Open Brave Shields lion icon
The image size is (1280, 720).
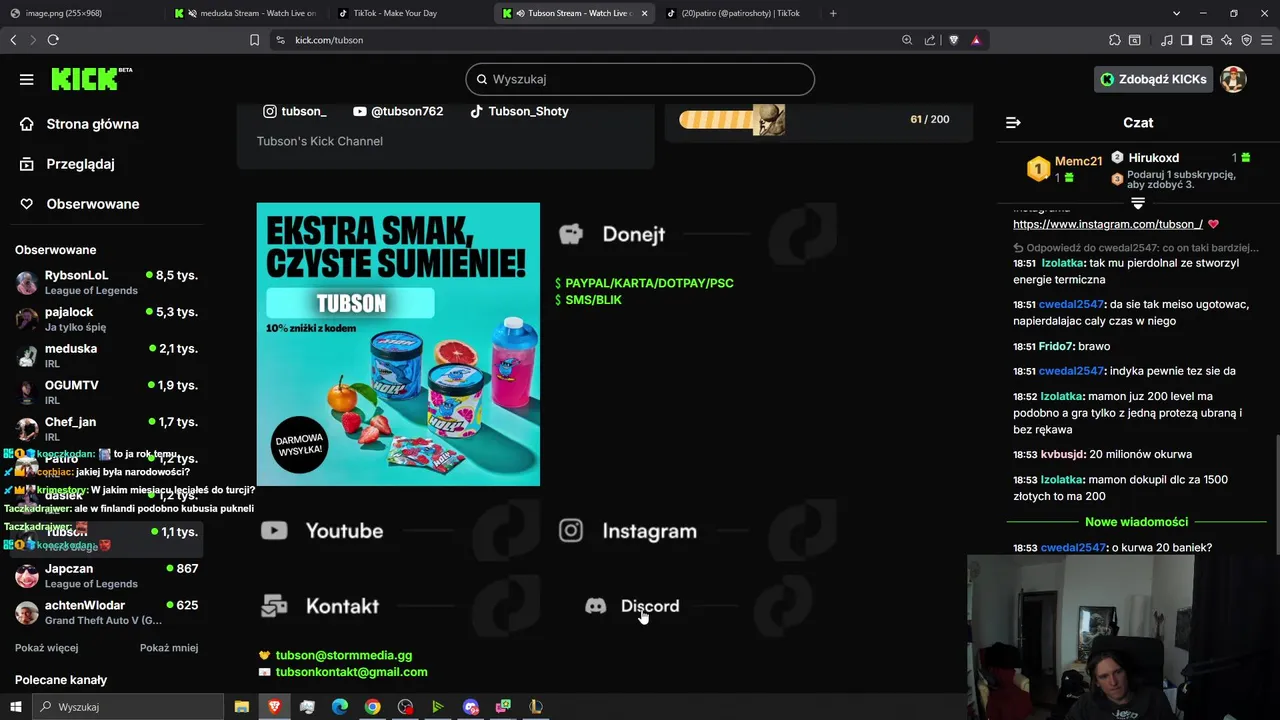pos(953,40)
